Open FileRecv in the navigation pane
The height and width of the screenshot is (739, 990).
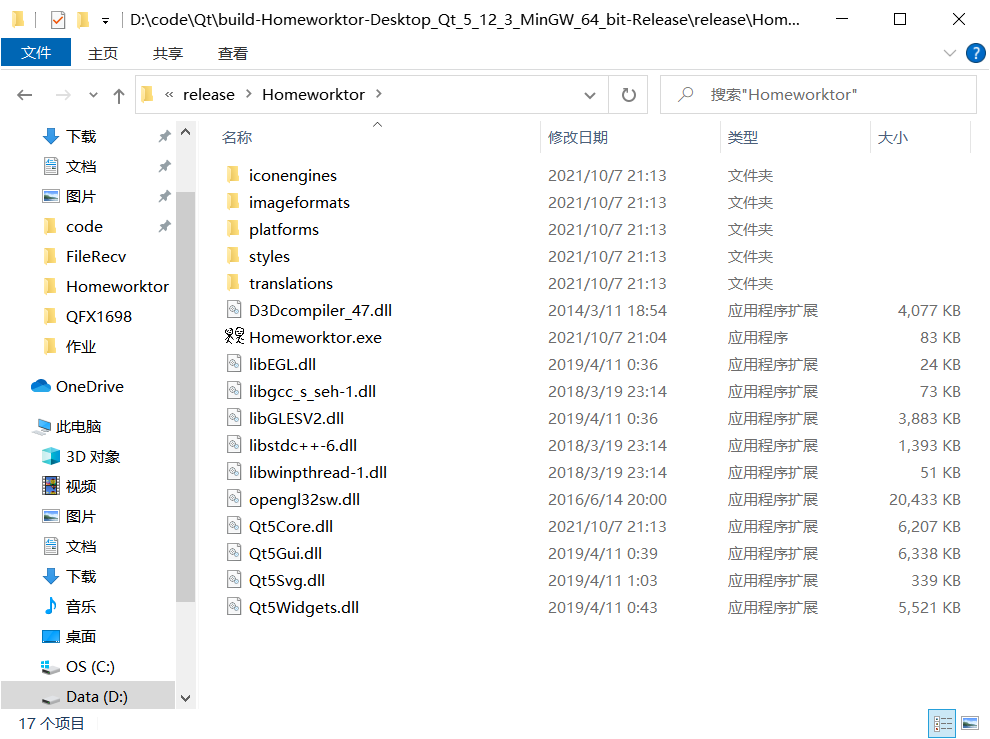[96, 256]
